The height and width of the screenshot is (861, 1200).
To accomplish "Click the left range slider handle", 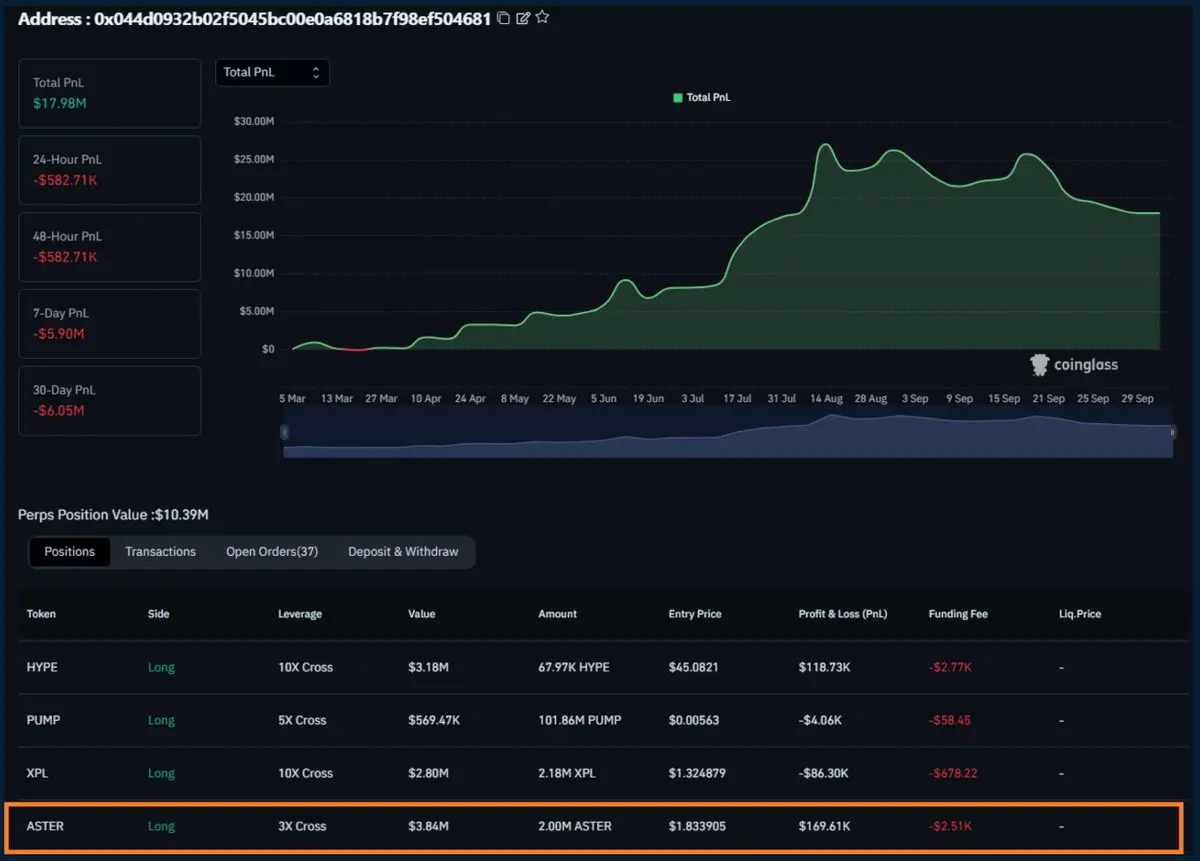I will pyautogui.click(x=285, y=432).
